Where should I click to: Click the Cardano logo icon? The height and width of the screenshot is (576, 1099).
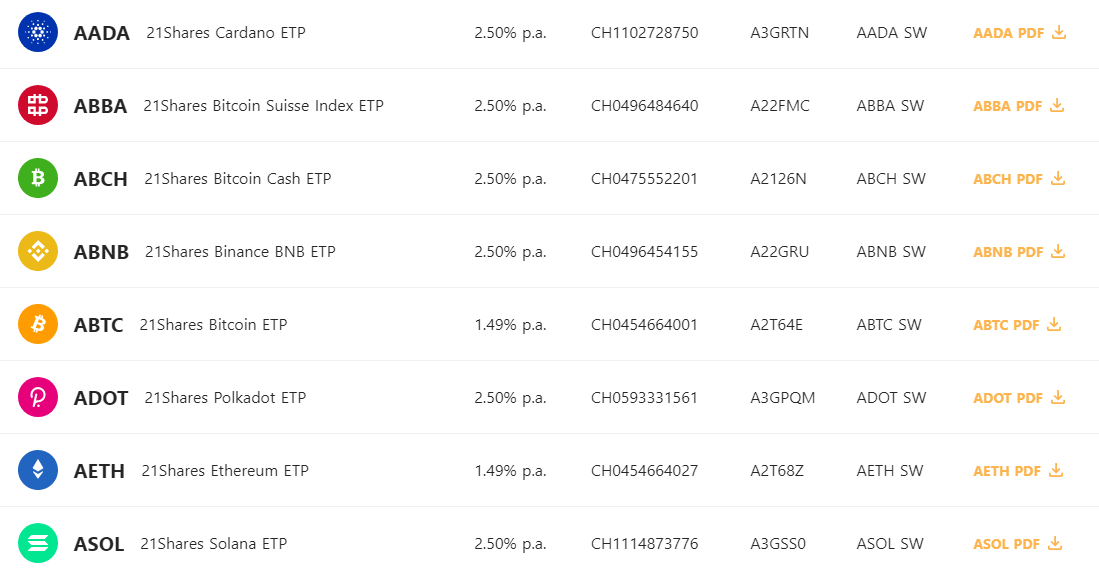tap(37, 32)
